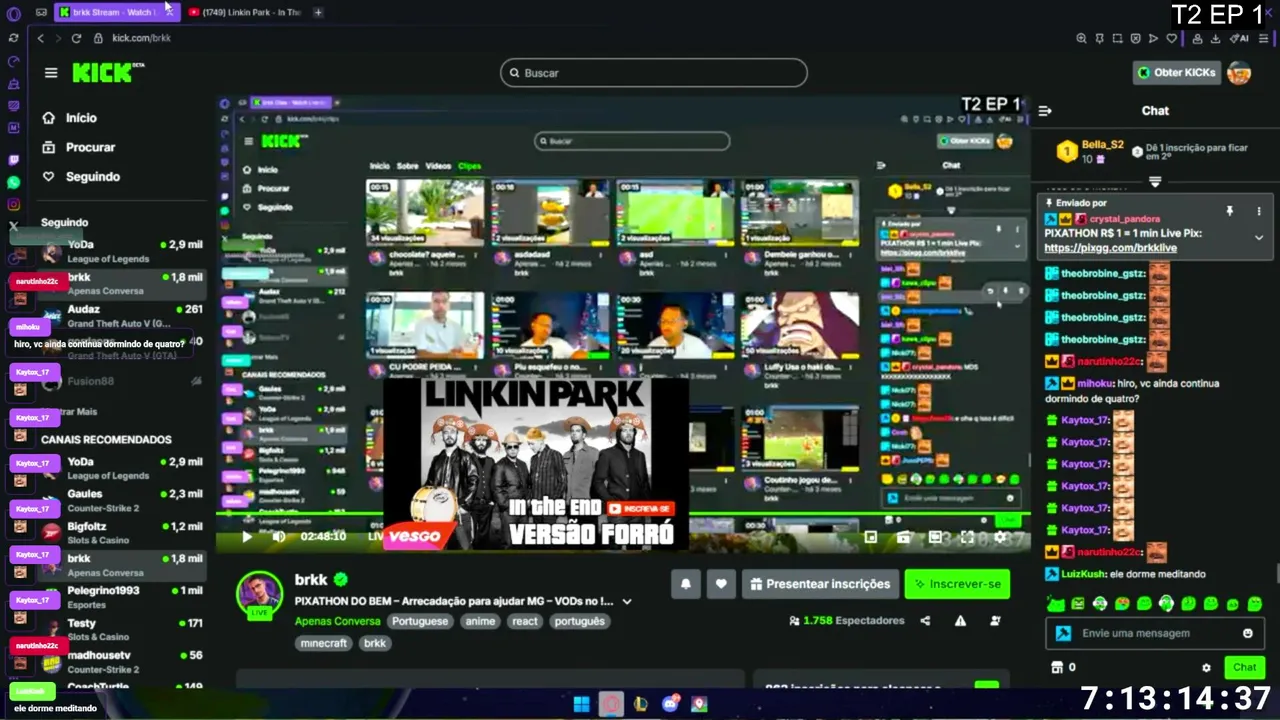Screen dimensions: 1280x720
Task: Report stream with warning triangle icon
Action: tap(960, 620)
